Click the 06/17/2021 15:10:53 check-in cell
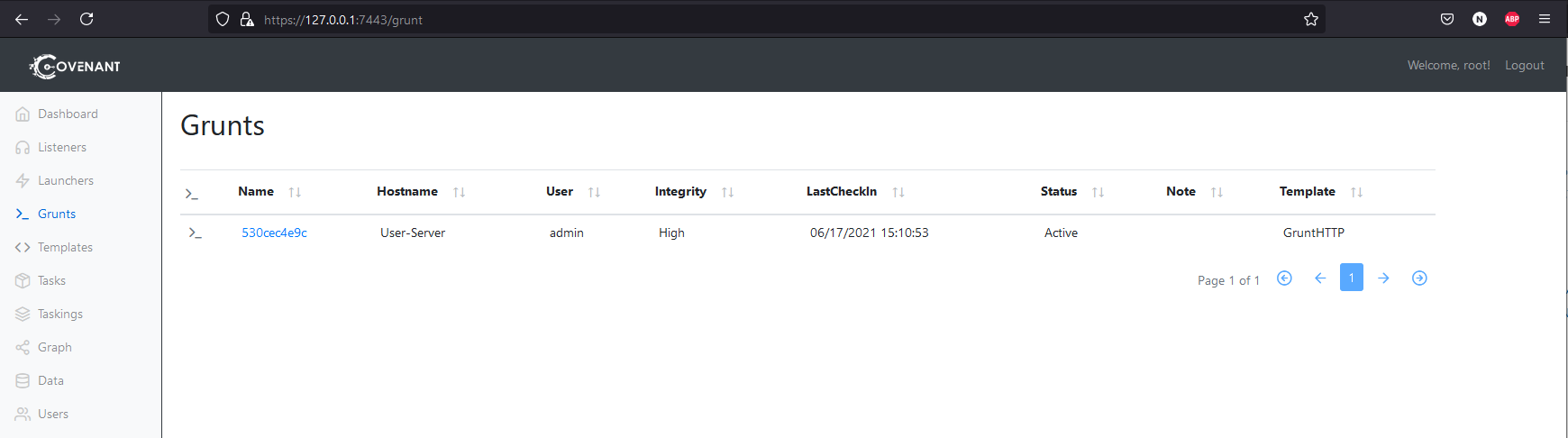This screenshot has height=438, width=1568. (870, 233)
